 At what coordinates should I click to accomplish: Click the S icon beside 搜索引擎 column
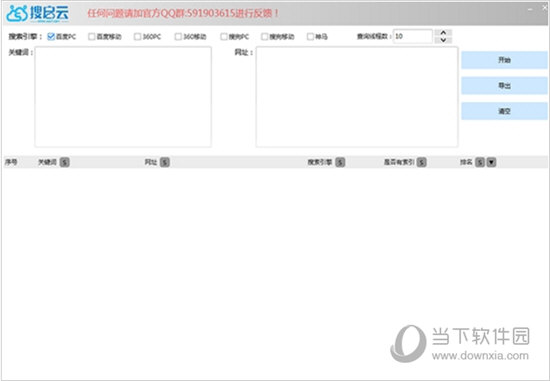(340, 162)
